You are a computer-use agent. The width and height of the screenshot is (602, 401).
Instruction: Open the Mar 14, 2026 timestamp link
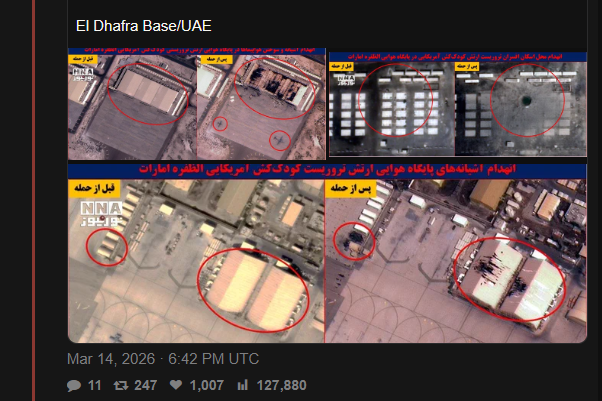163,359
